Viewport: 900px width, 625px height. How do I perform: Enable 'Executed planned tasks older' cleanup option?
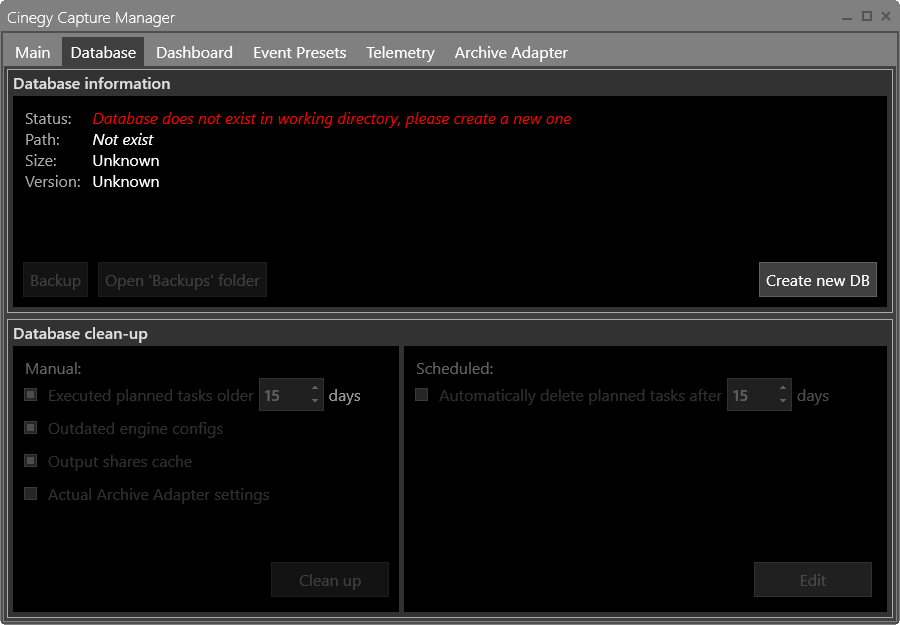tap(30, 395)
